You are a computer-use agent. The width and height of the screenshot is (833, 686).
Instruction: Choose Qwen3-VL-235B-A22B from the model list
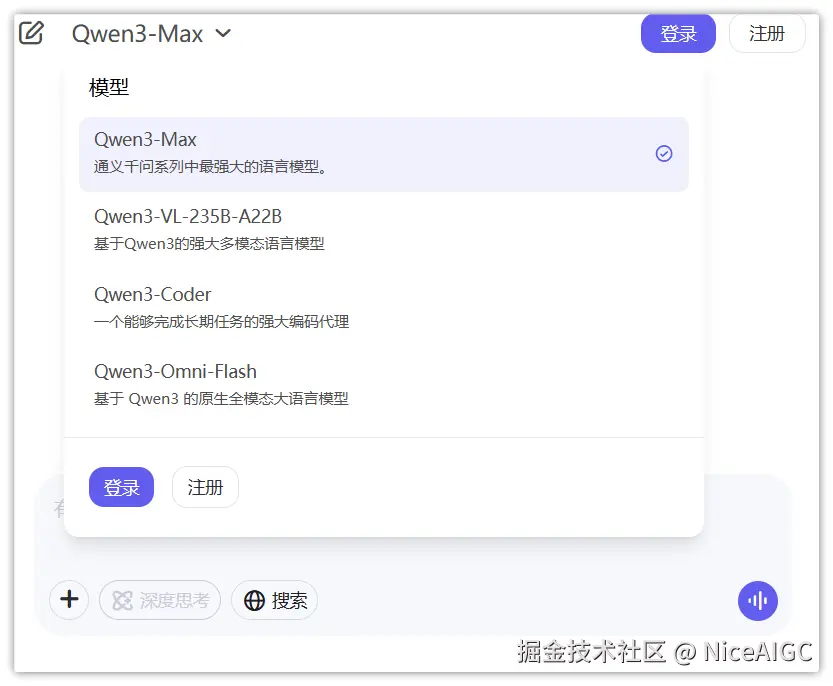(384, 230)
